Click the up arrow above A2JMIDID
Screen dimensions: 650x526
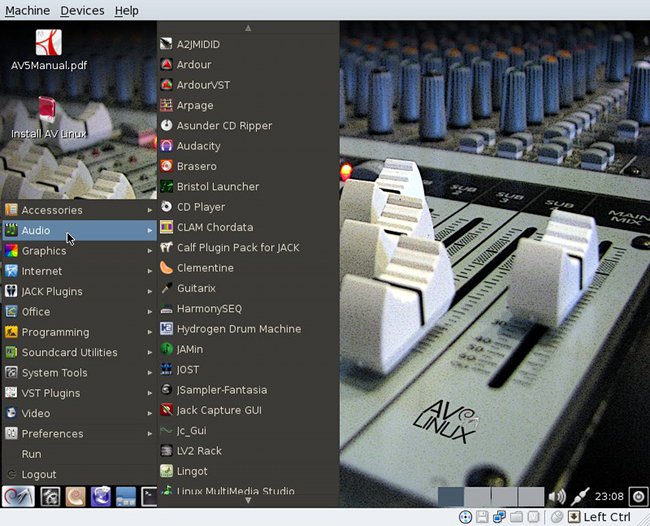pos(248,28)
